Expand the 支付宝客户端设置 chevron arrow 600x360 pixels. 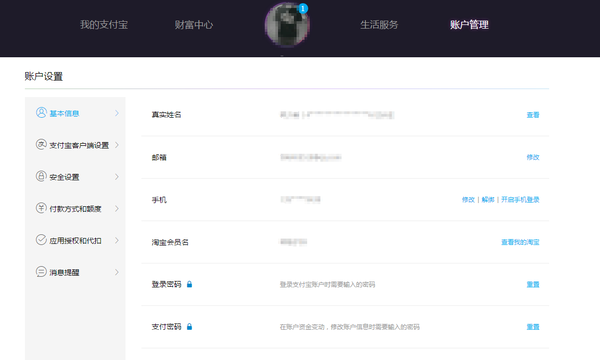click(x=117, y=145)
